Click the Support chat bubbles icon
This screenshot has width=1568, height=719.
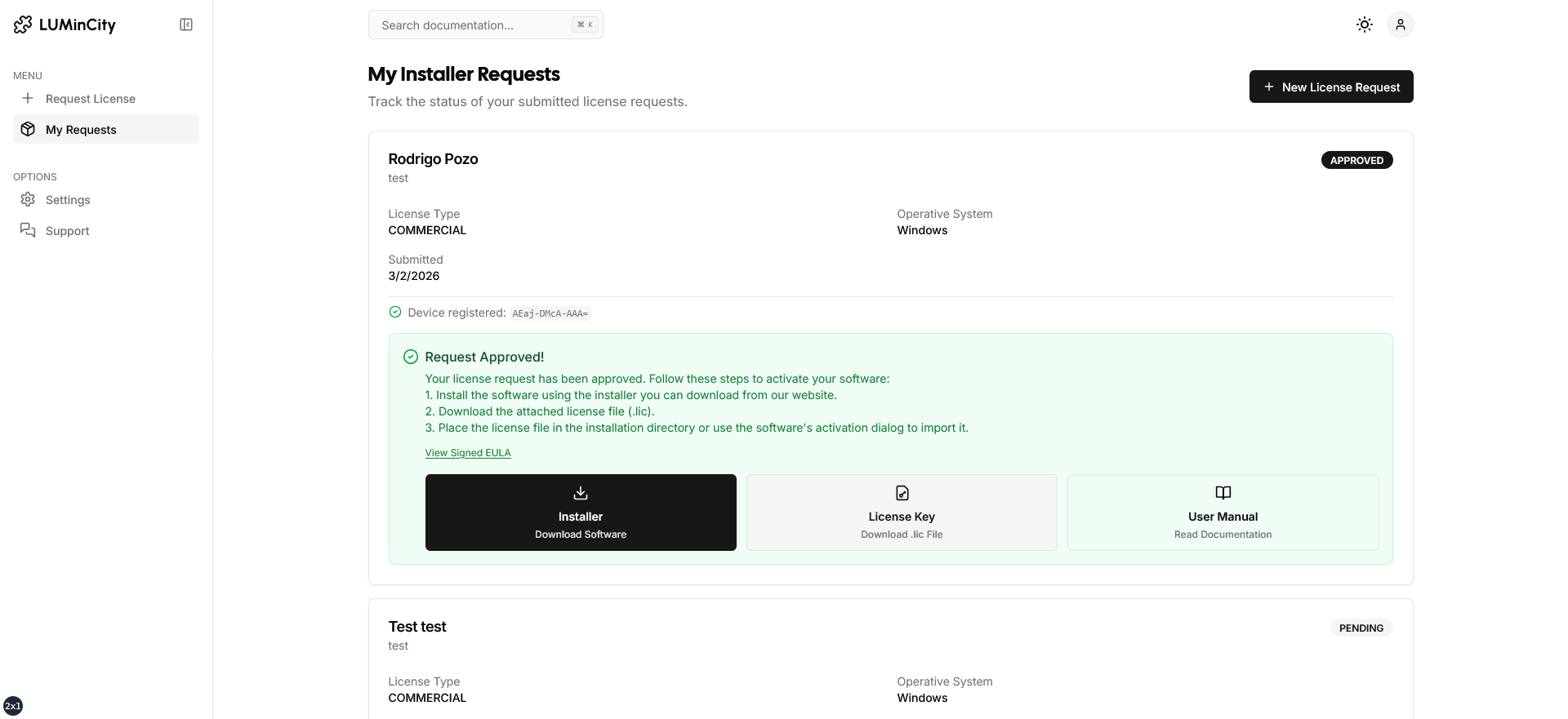[28, 230]
